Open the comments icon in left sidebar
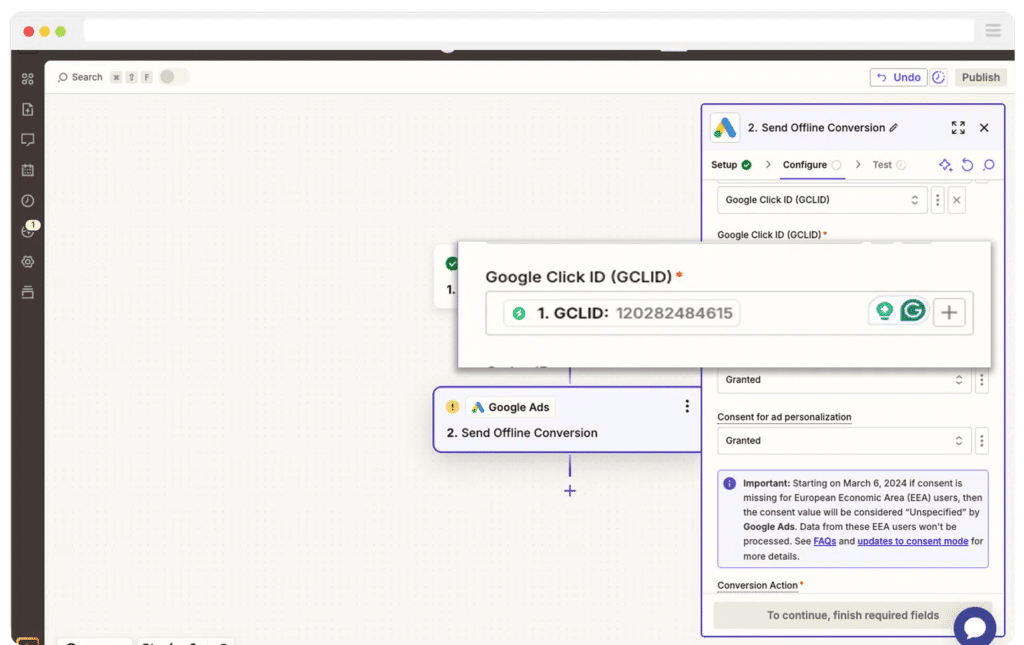 [x=27, y=140]
